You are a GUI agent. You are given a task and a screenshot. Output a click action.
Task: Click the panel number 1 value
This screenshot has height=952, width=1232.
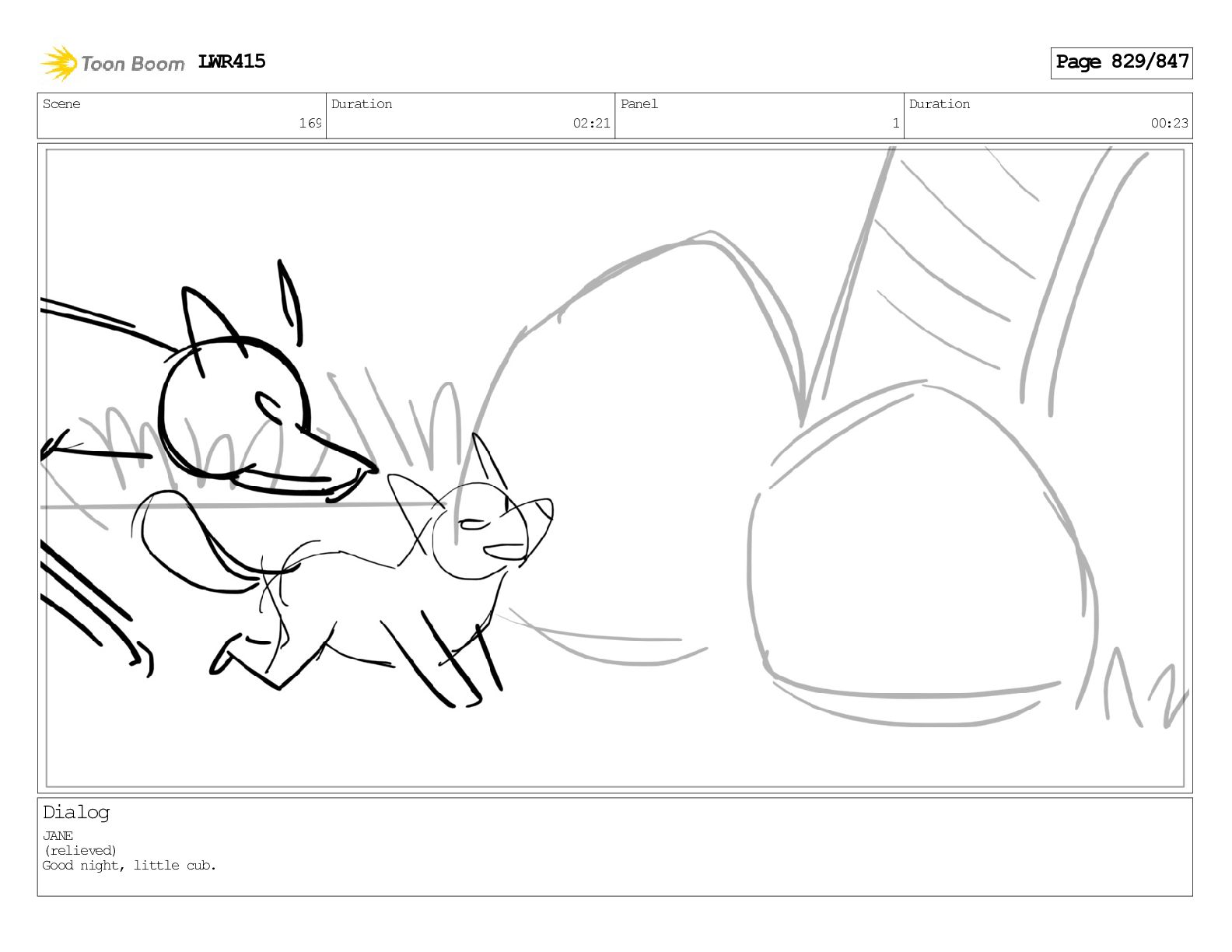[x=895, y=123]
